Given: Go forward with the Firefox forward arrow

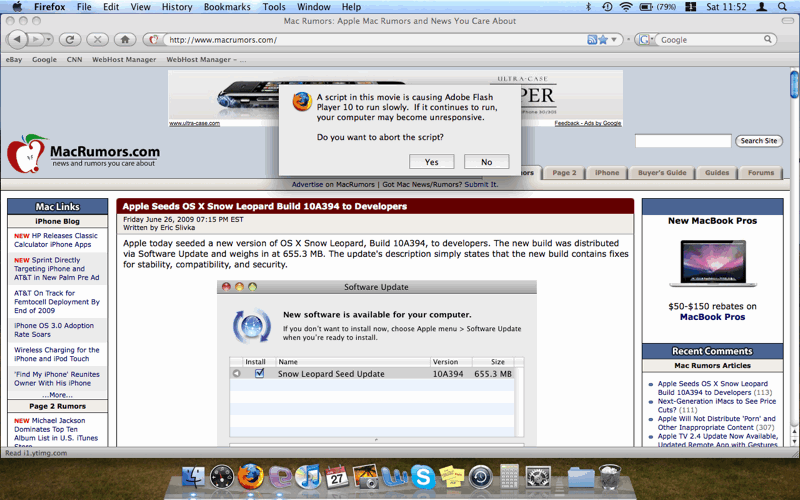Looking at the screenshot, I should [x=35, y=39].
